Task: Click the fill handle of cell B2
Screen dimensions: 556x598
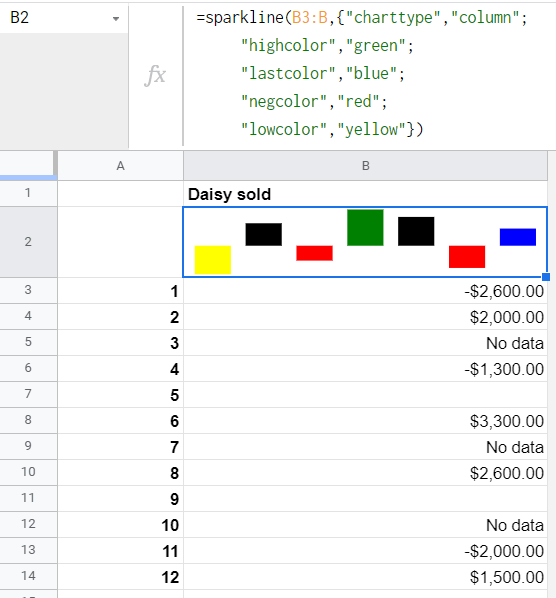Action: pyautogui.click(x=546, y=277)
